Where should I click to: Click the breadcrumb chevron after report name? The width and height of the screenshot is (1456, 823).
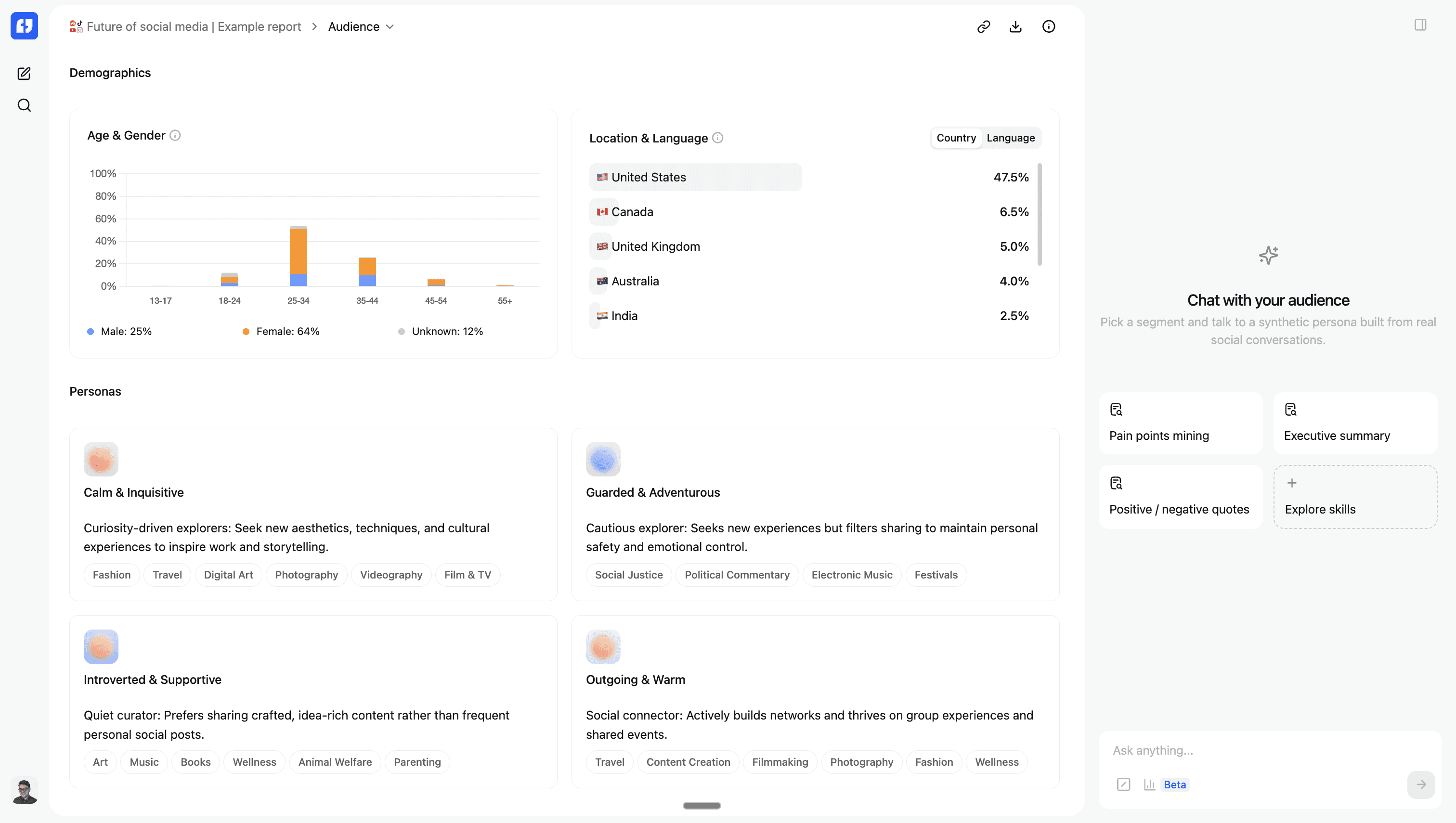coord(314,26)
